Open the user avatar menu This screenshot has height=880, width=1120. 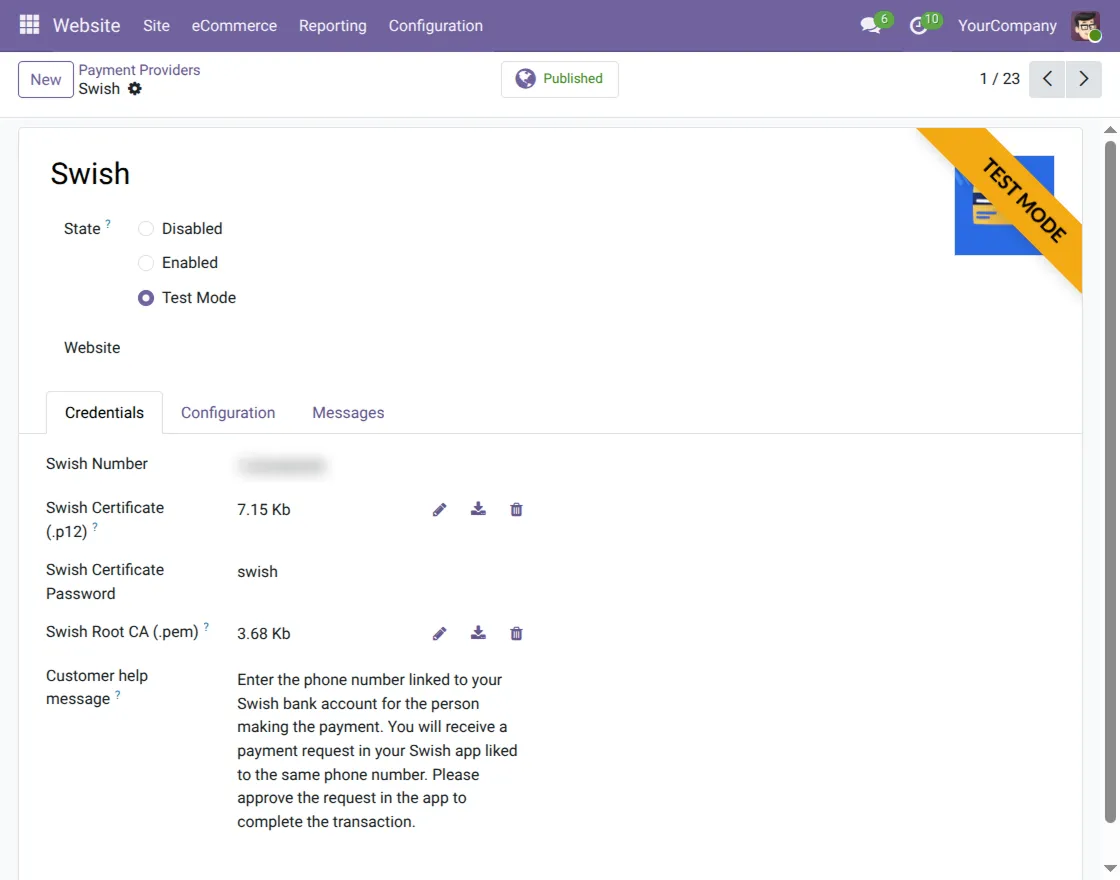[x=1086, y=26]
